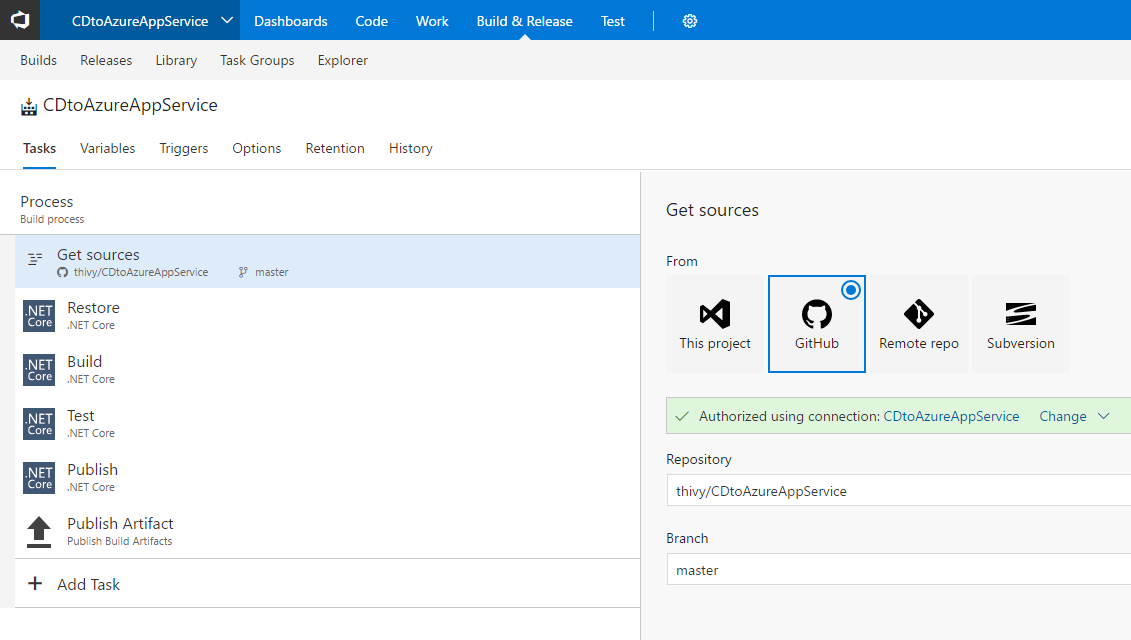Select the Restore .NET Core task icon
1131x640 pixels.
[x=39, y=316]
